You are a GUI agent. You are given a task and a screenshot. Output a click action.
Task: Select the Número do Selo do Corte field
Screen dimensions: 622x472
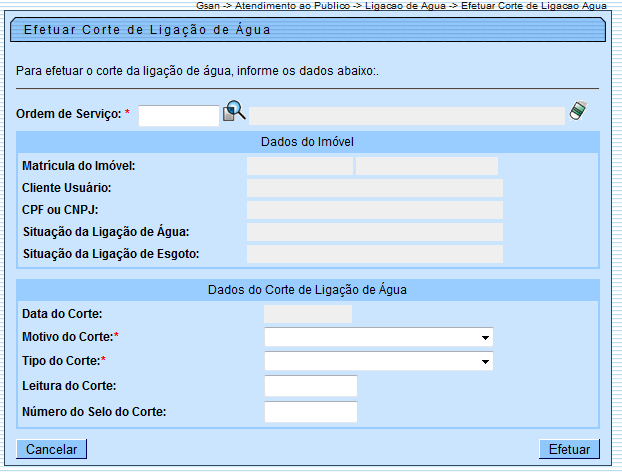(x=310, y=412)
